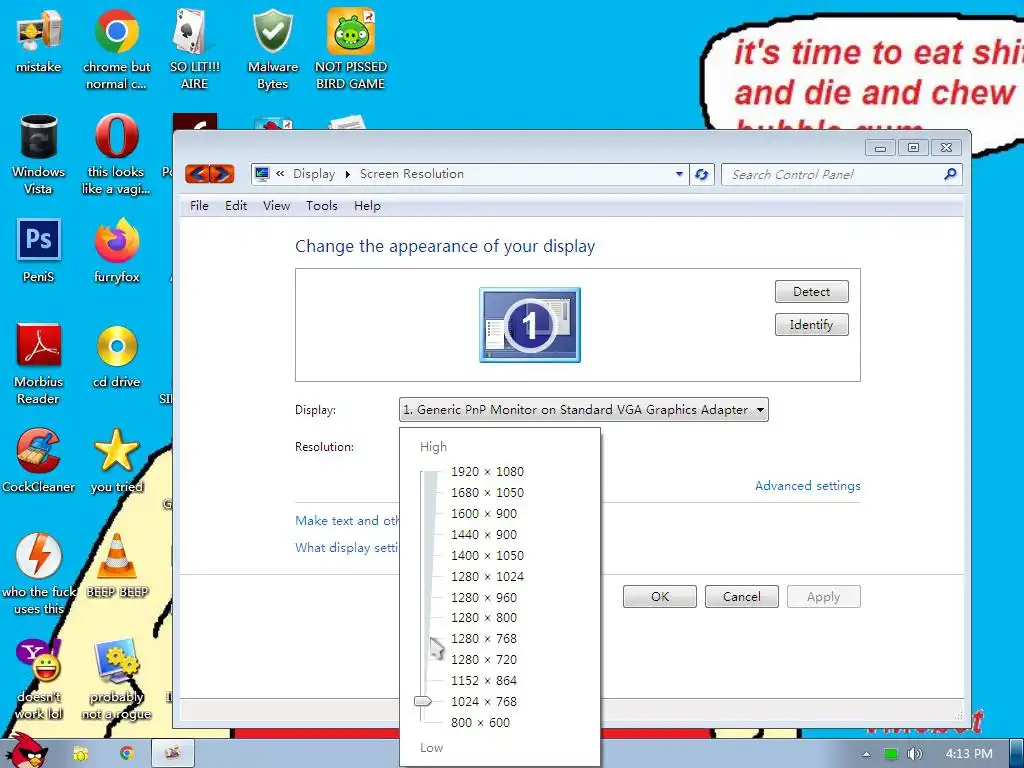Open the View menu
The width and height of the screenshot is (1024, 768).
[x=276, y=206]
